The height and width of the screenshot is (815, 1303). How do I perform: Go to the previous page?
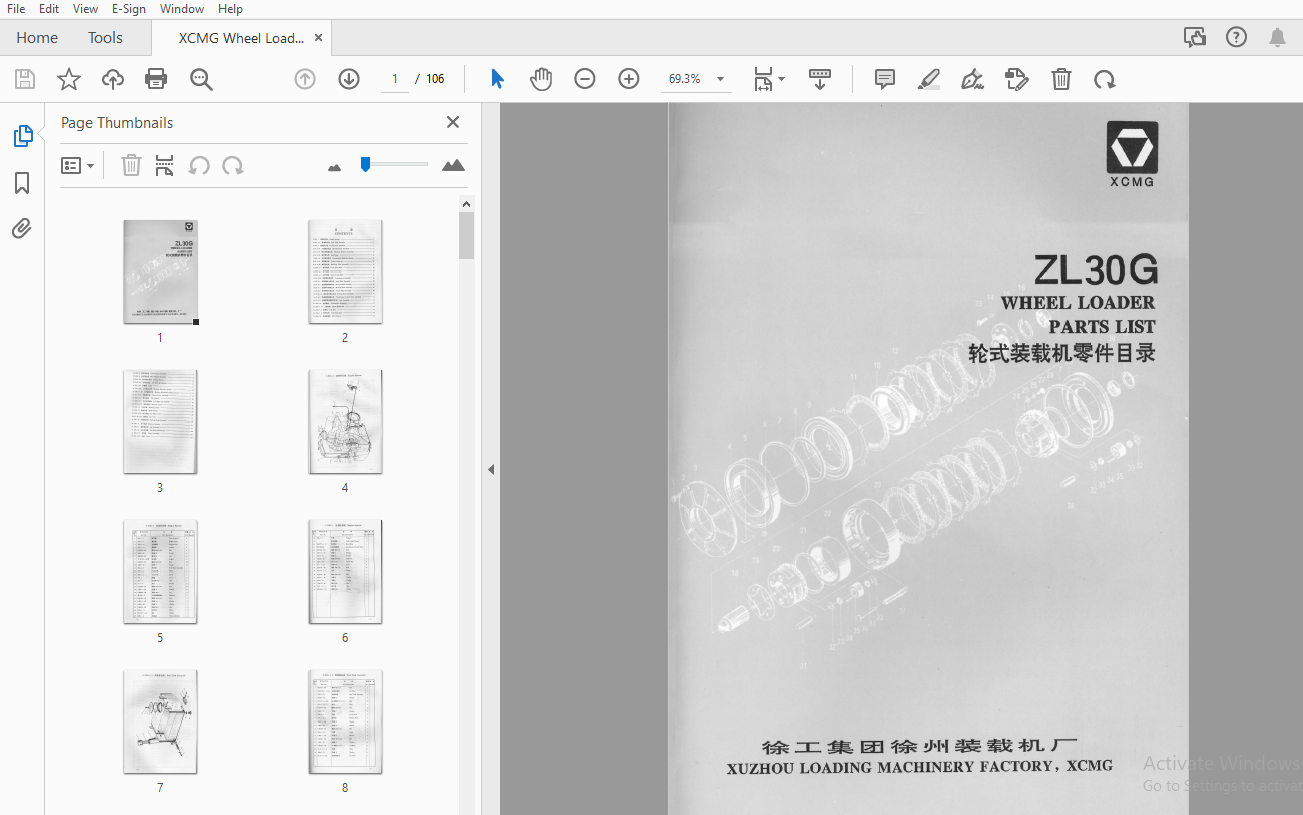tap(305, 79)
